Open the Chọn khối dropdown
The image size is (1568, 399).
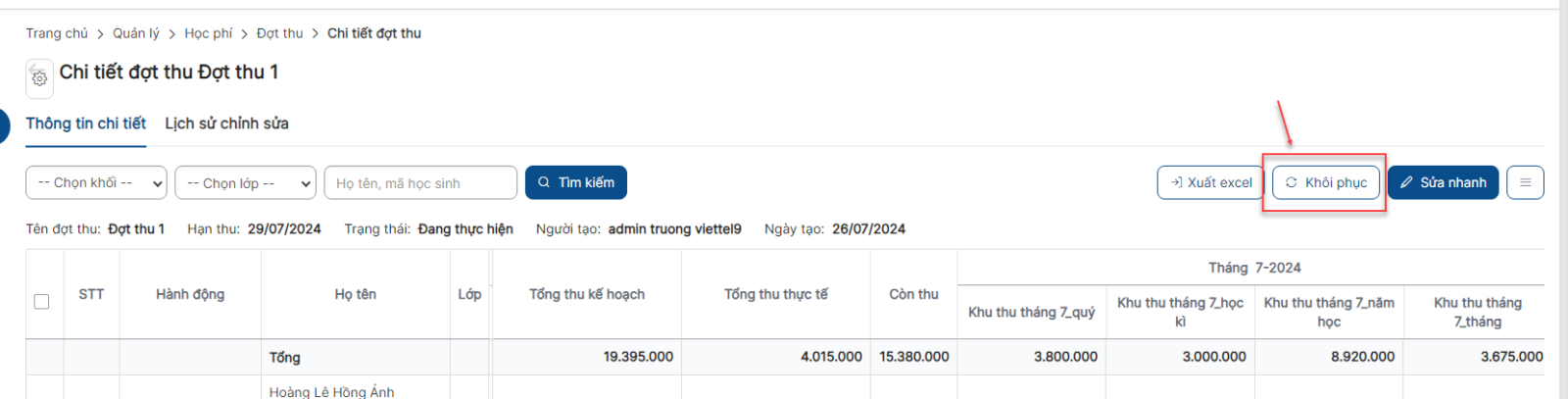pos(96,182)
